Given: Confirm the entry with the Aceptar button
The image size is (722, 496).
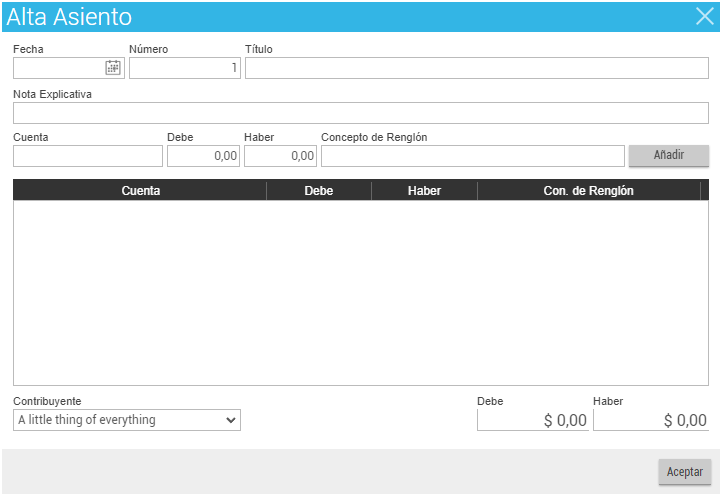Looking at the screenshot, I should click(x=684, y=471).
